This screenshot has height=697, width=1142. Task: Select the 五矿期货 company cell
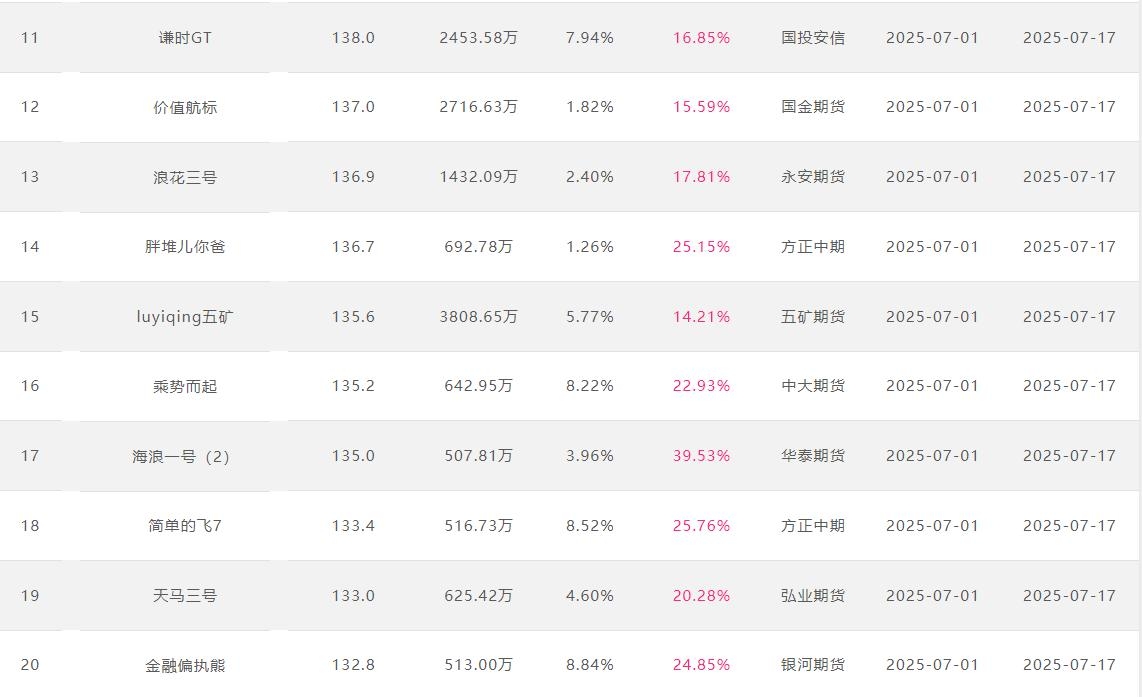click(813, 317)
